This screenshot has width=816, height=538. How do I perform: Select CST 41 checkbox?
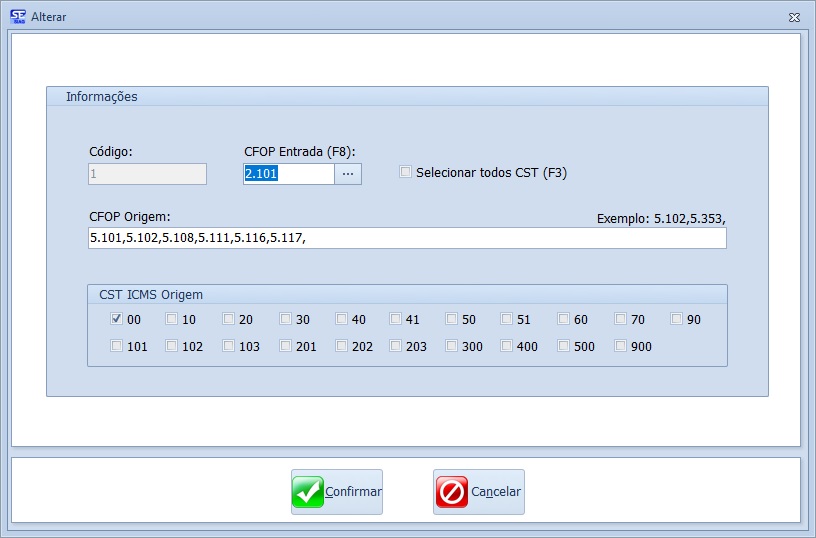click(x=396, y=319)
